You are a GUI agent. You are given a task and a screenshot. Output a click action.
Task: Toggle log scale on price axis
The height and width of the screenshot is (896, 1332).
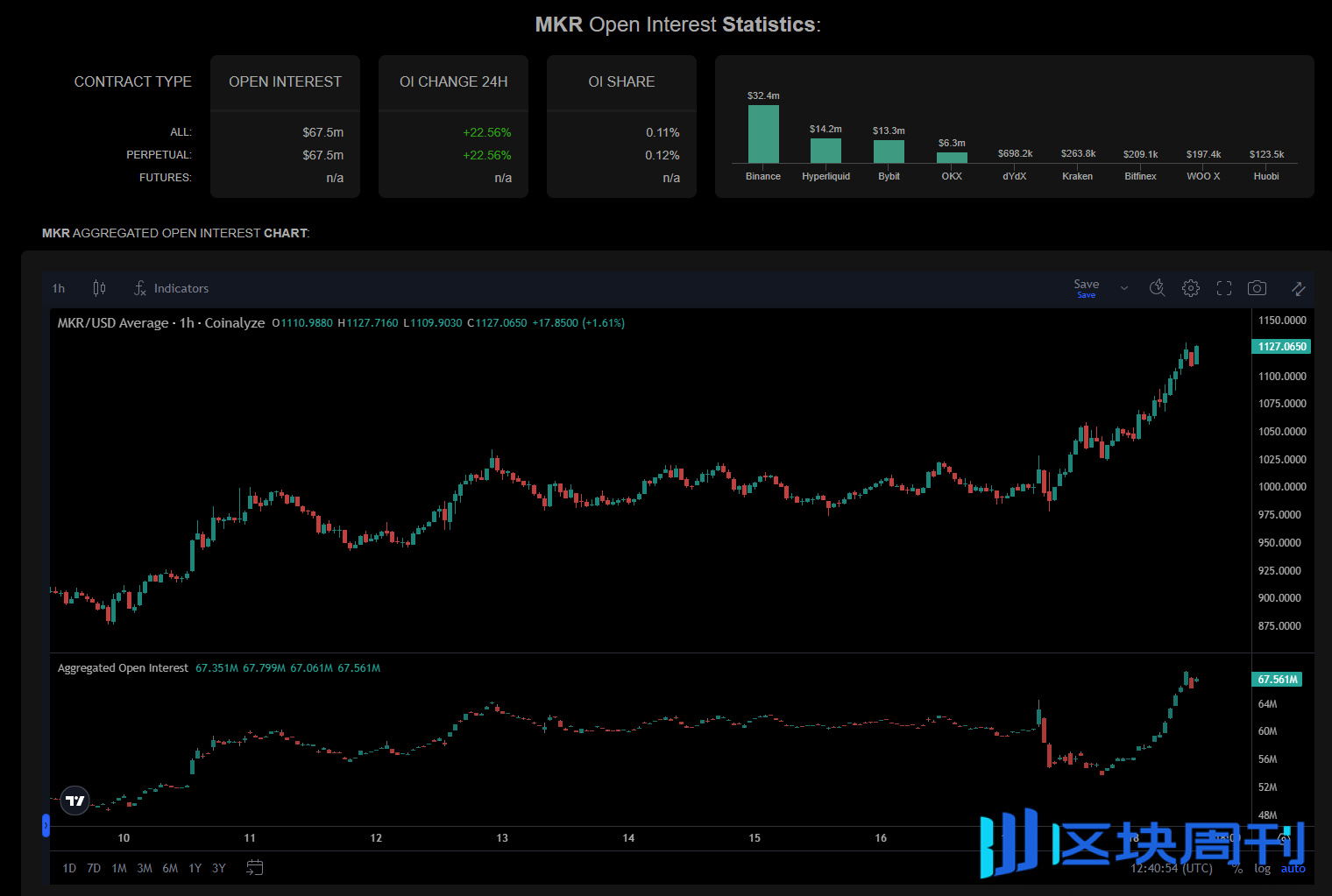coord(1262,868)
